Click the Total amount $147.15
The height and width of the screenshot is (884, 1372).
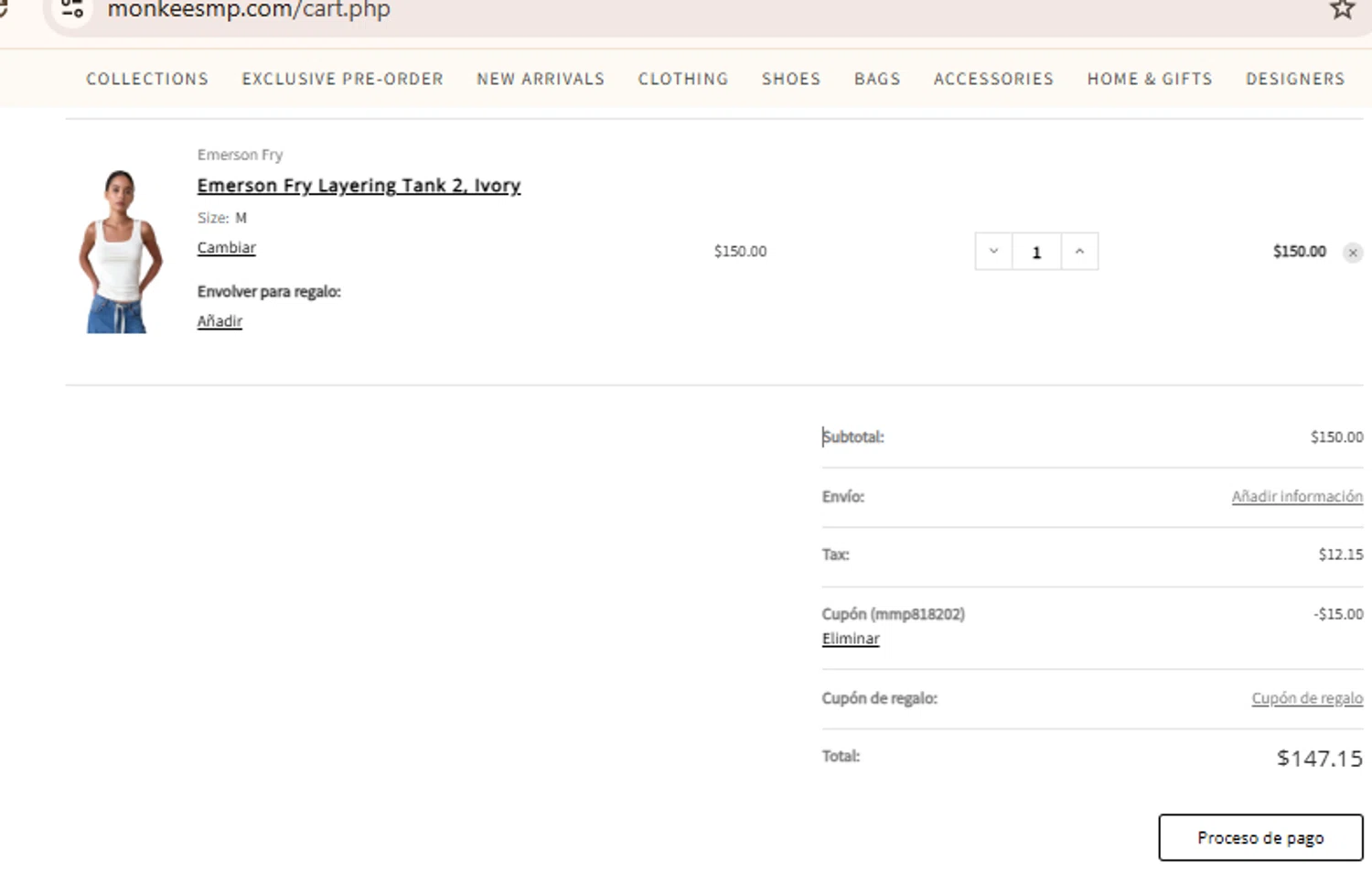click(x=1320, y=758)
